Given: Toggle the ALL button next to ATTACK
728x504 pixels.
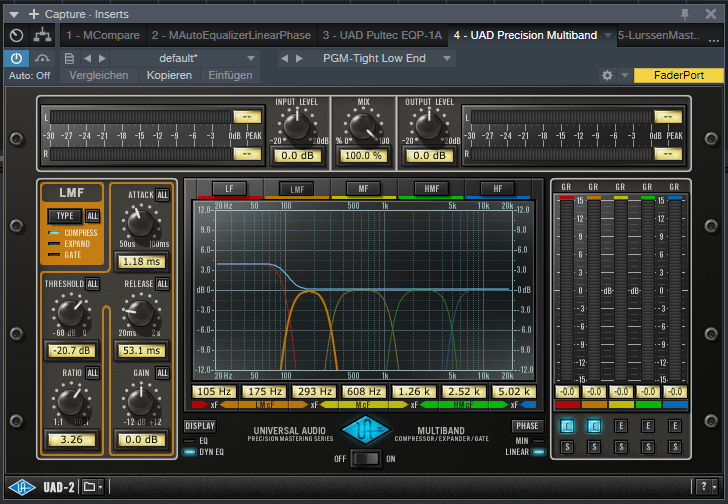Looking at the screenshot, I should pos(162,195).
